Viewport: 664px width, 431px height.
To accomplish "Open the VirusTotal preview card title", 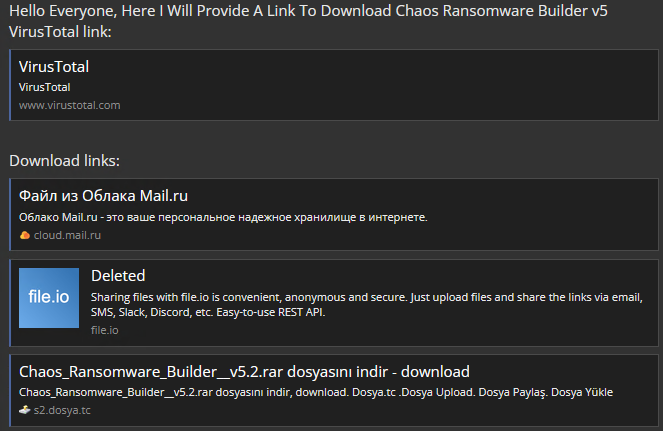I will click(x=54, y=66).
